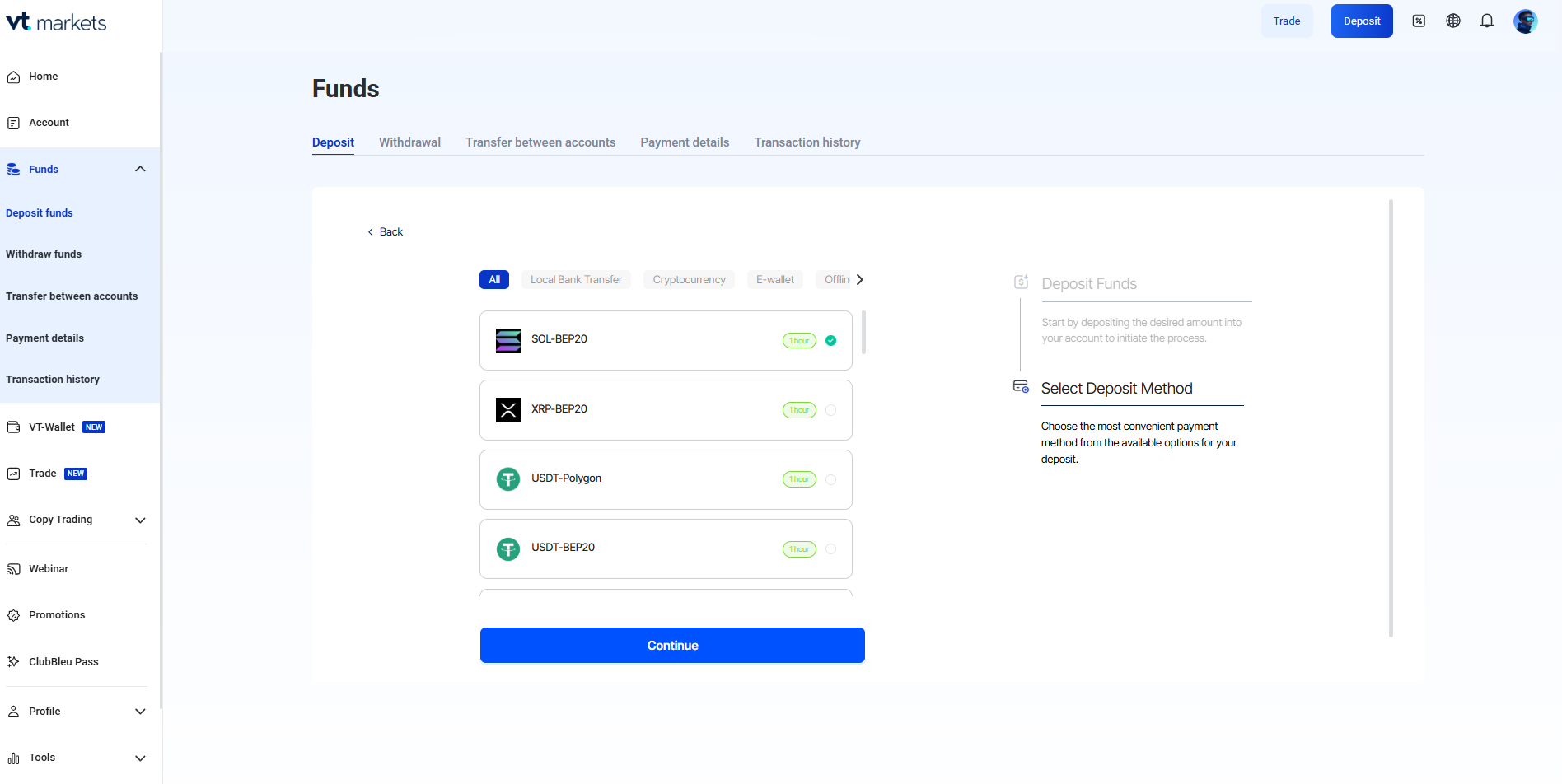Click the SOL-BEP20 coin logo
The height and width of the screenshot is (784, 1562).
click(x=508, y=340)
